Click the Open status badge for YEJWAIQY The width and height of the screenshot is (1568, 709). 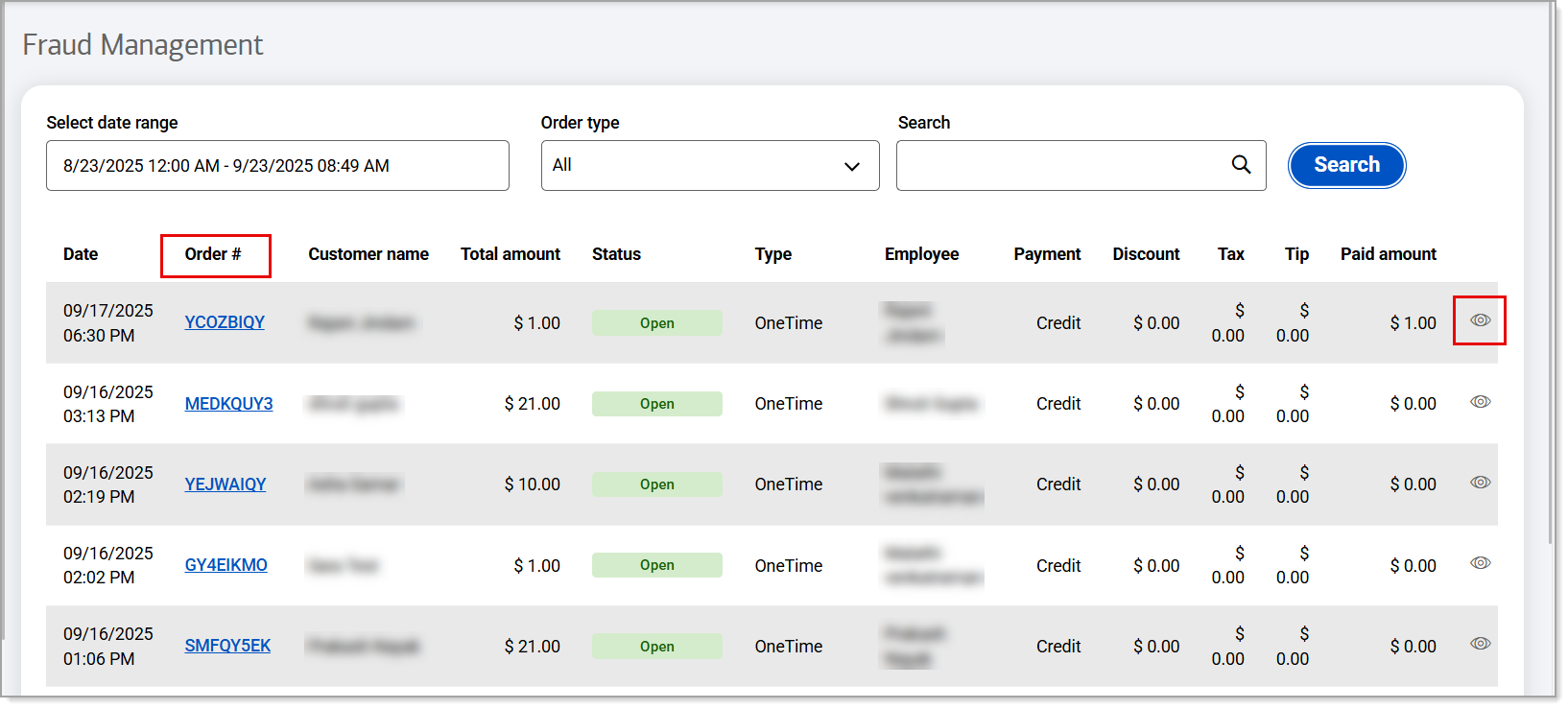[x=657, y=484]
